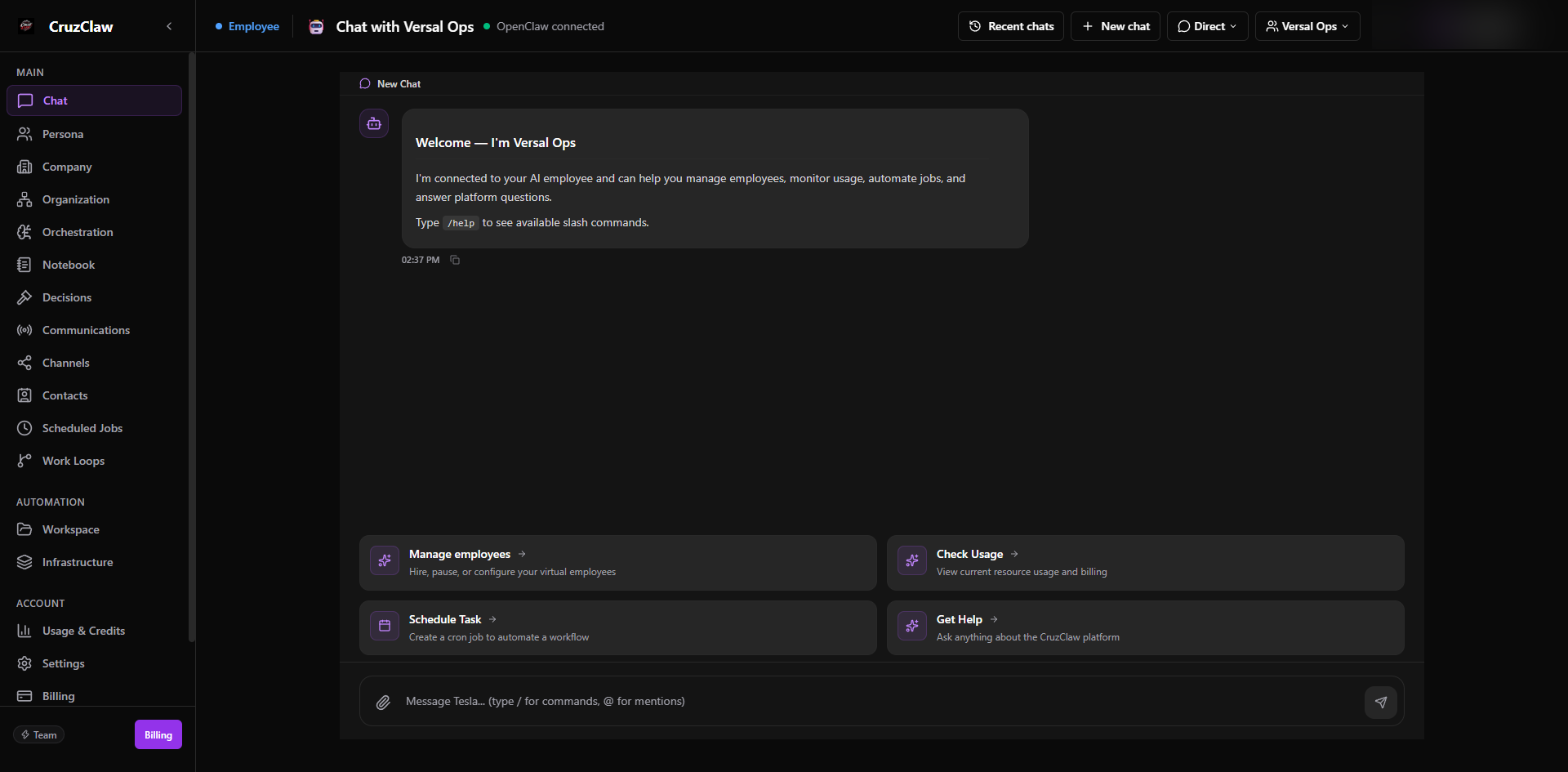Click the Usage & Credits chart icon
The height and width of the screenshot is (772, 1568).
(24, 631)
